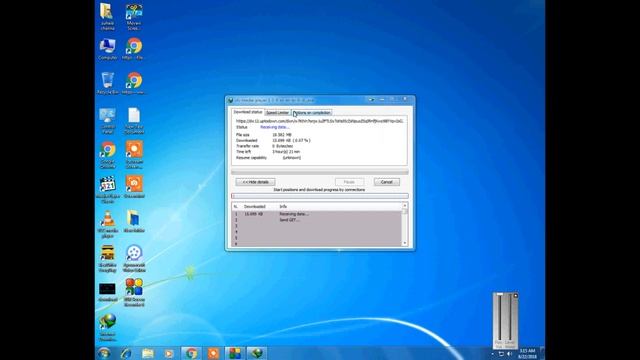The height and width of the screenshot is (360, 640).
Task: Open Google Chrome desktop shortcut
Action: coord(107,155)
